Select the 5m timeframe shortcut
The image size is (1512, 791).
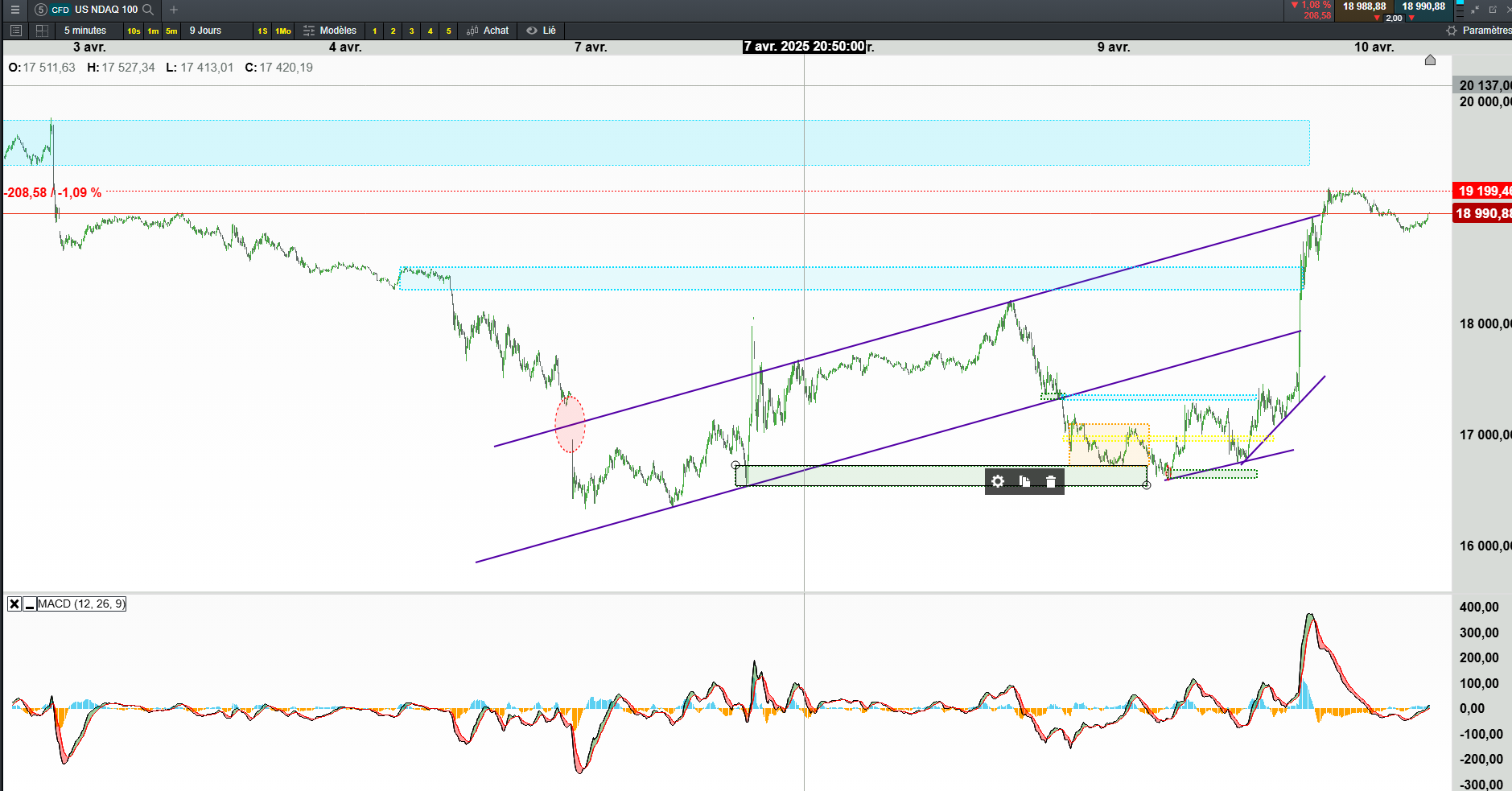pyautogui.click(x=171, y=31)
